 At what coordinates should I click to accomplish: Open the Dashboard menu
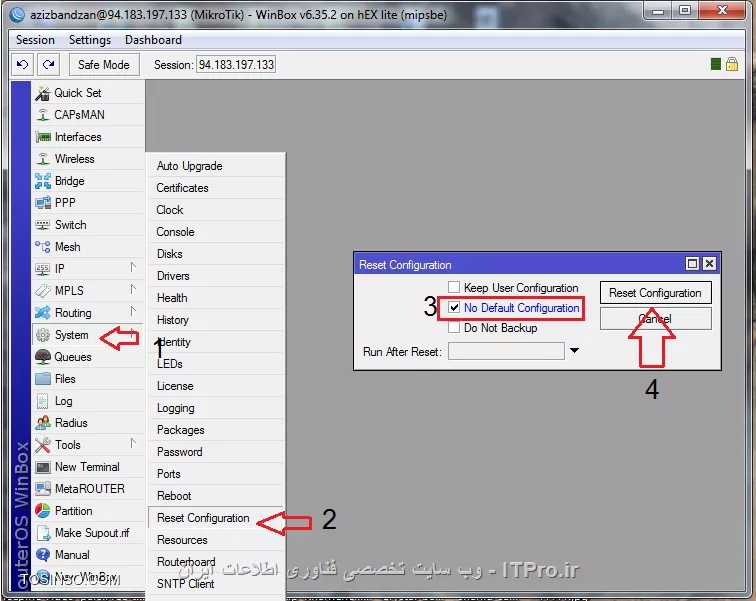coord(153,40)
